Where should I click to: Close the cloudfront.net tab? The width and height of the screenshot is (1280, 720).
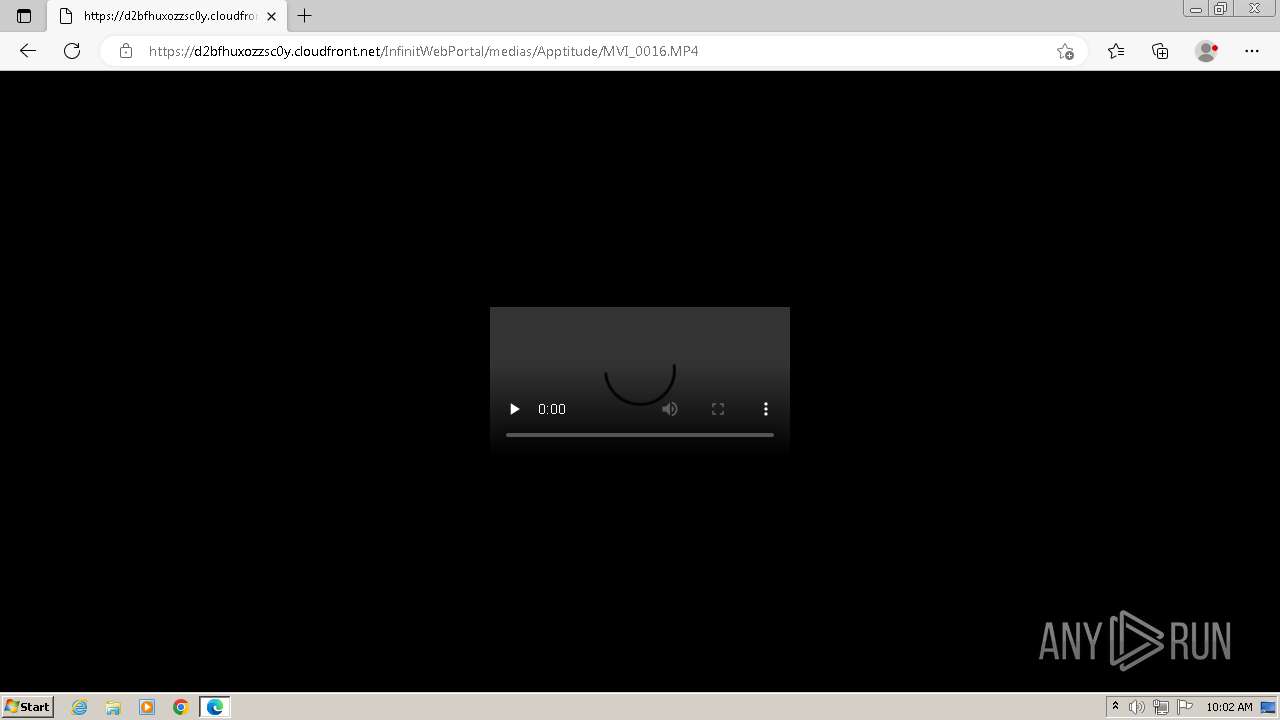point(271,16)
